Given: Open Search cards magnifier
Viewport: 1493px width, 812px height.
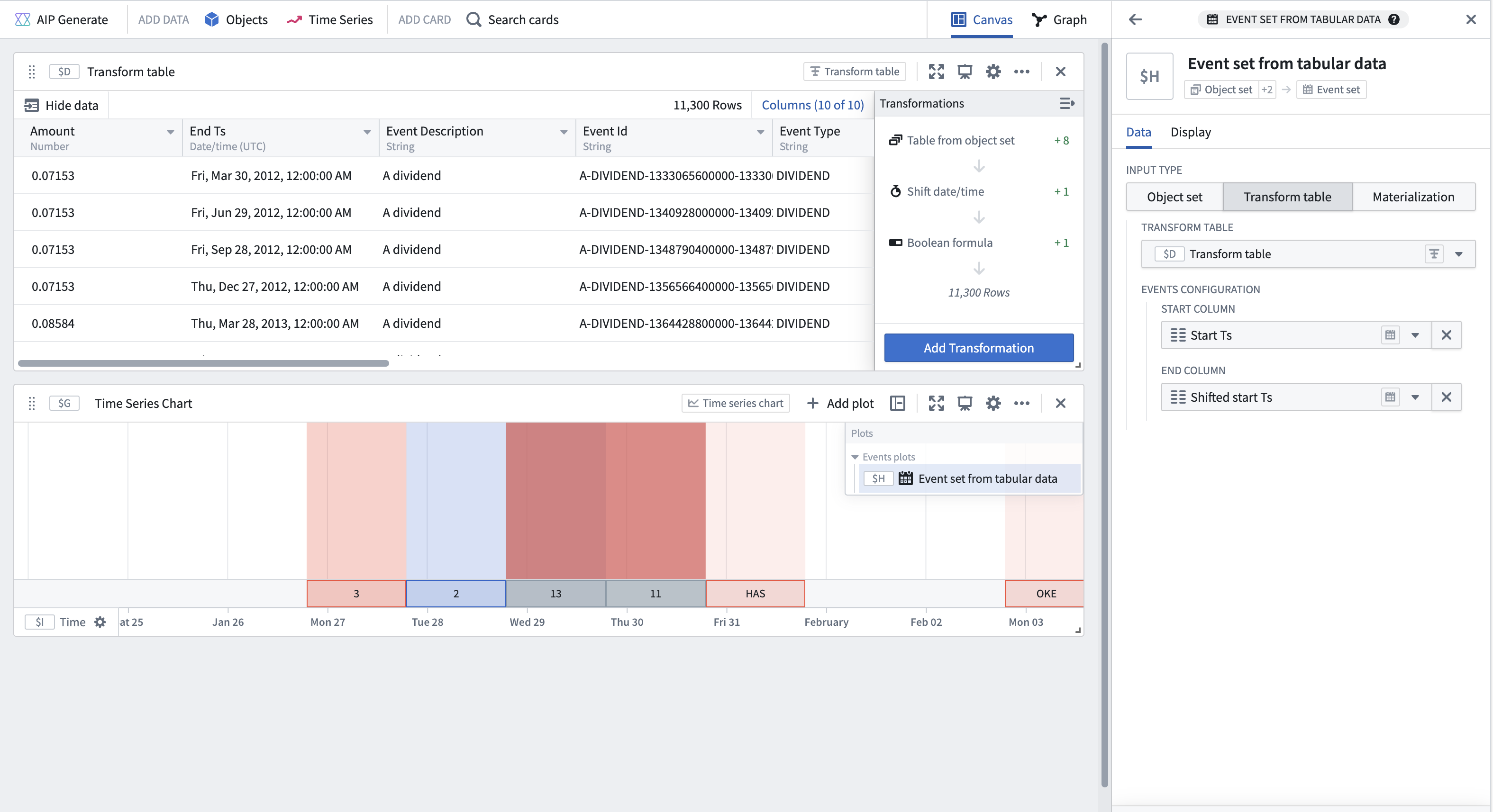Looking at the screenshot, I should [473, 20].
